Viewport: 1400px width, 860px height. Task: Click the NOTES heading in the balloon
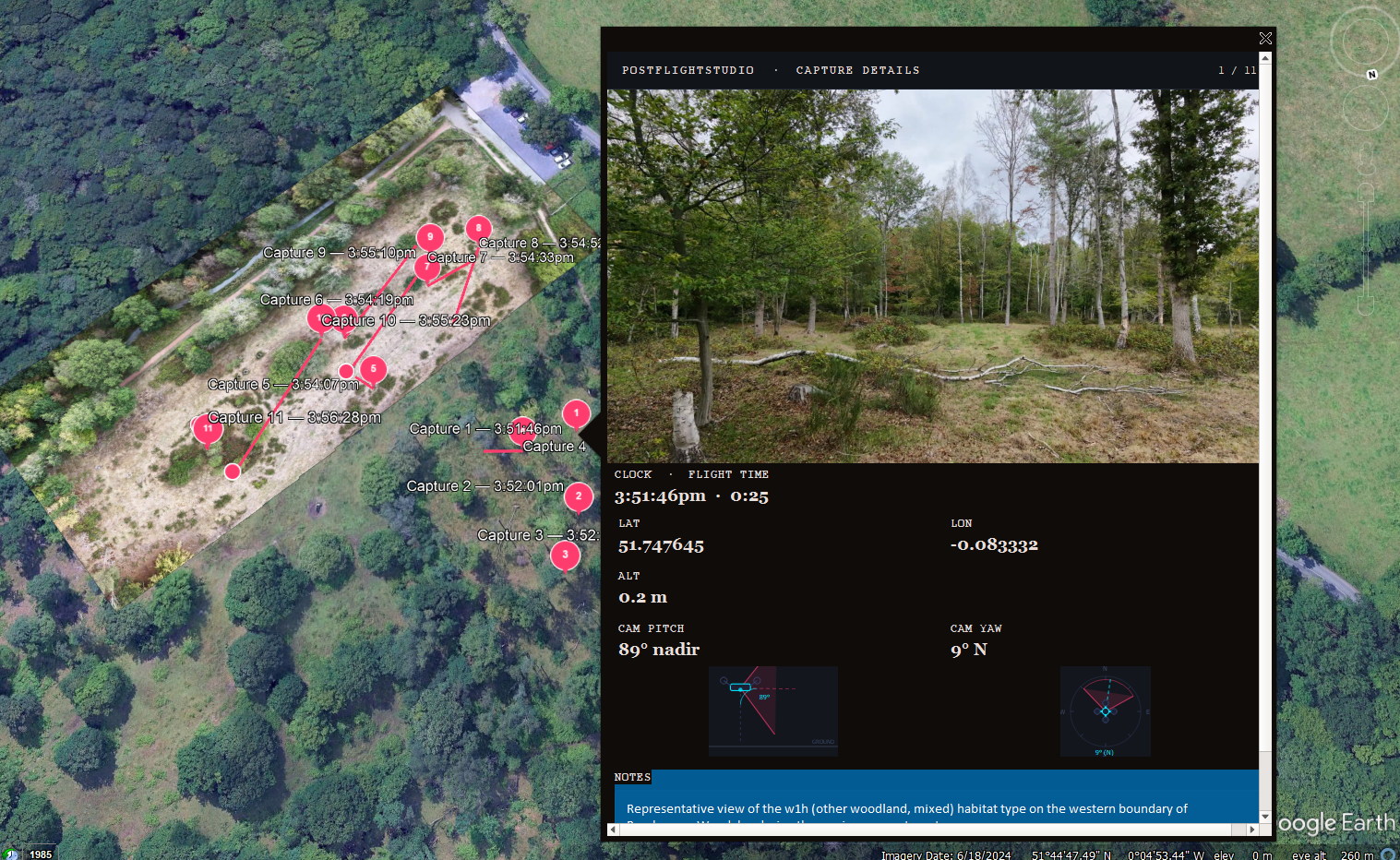pos(632,777)
